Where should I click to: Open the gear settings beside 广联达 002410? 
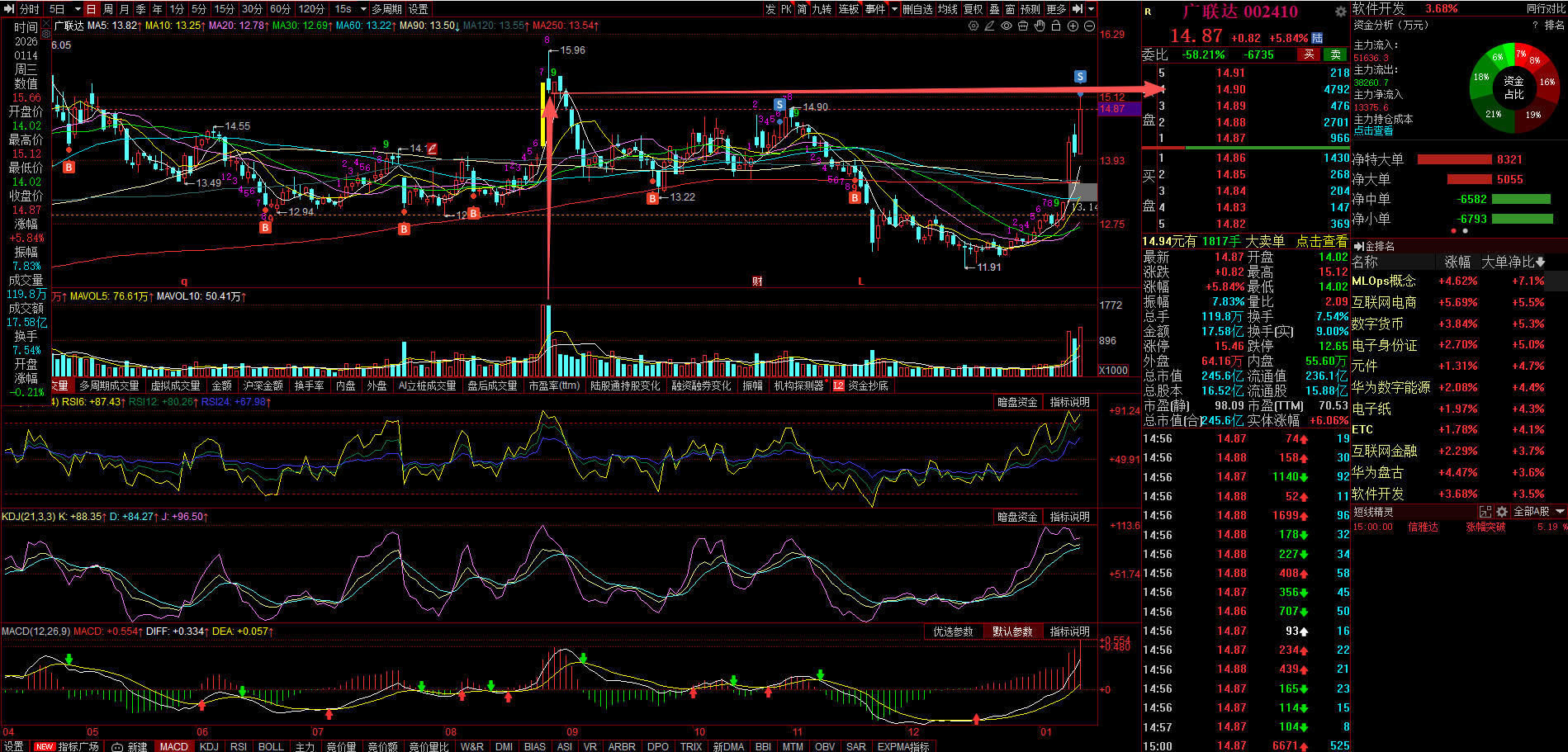tap(1340, 12)
